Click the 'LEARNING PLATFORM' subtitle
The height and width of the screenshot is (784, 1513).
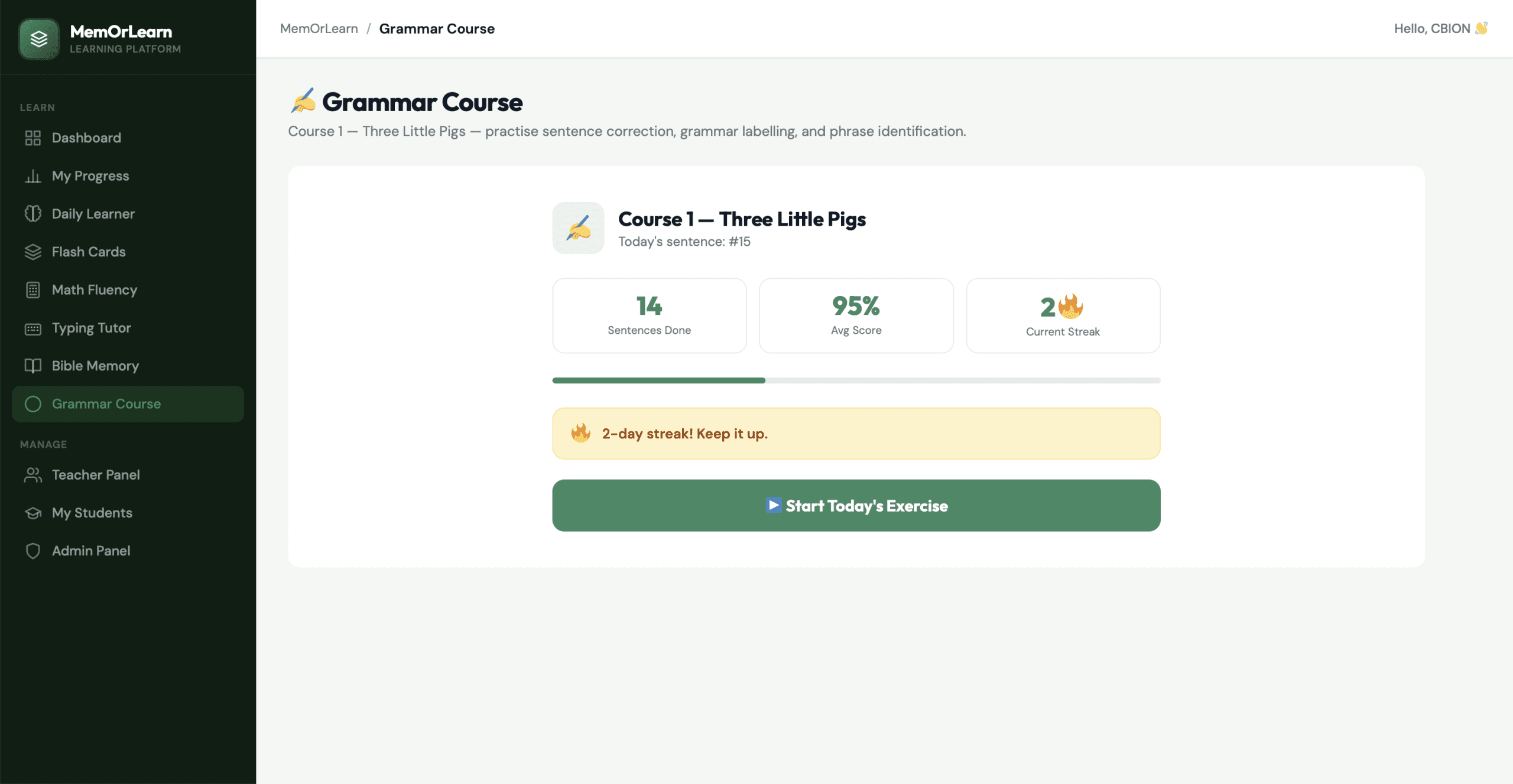click(x=125, y=49)
